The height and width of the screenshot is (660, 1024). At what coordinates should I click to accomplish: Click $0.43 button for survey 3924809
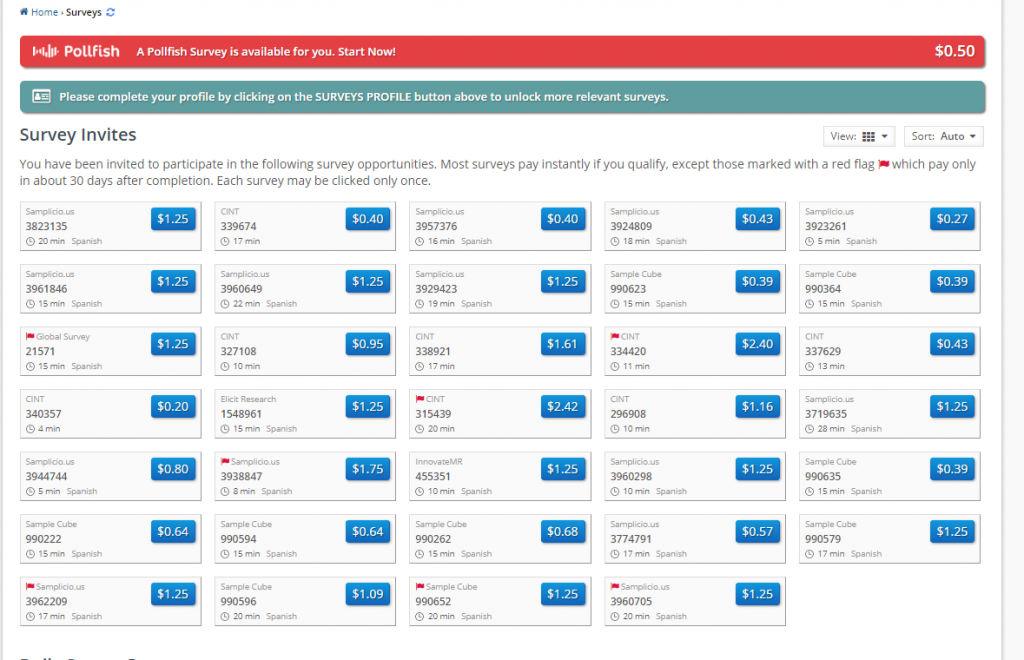pyautogui.click(x=758, y=219)
